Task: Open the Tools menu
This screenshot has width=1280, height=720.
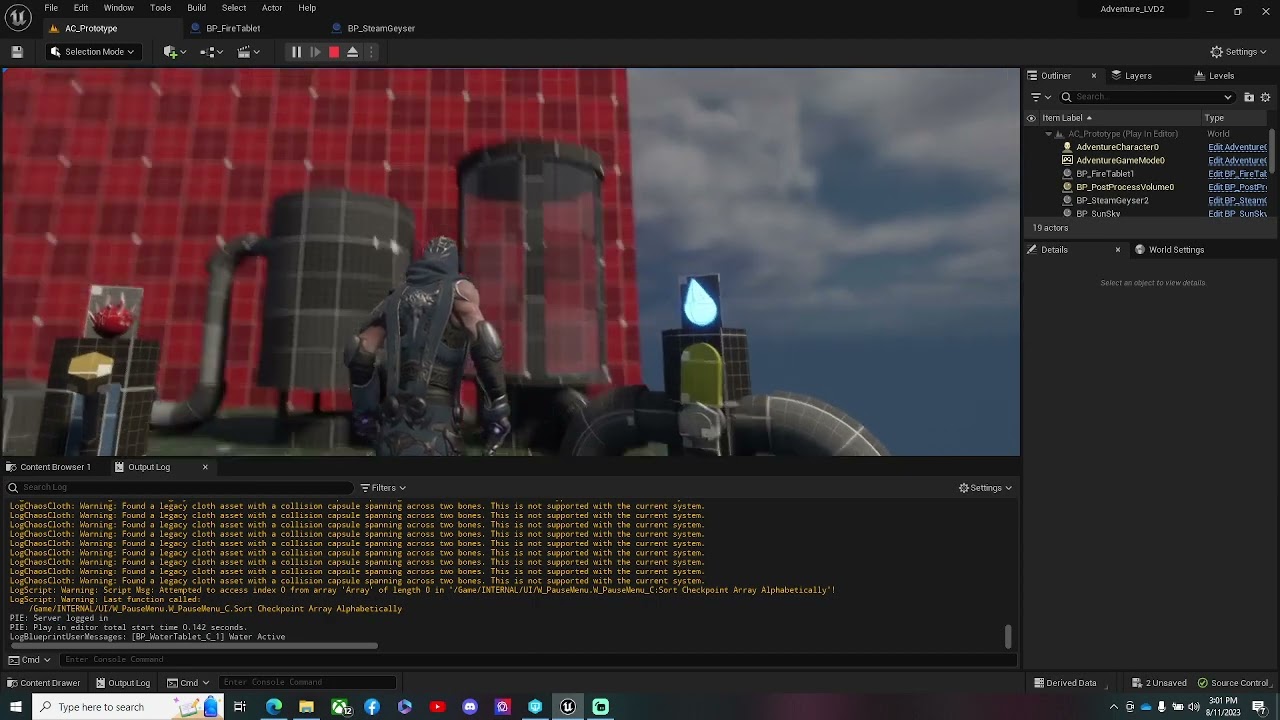Action: pos(160,8)
